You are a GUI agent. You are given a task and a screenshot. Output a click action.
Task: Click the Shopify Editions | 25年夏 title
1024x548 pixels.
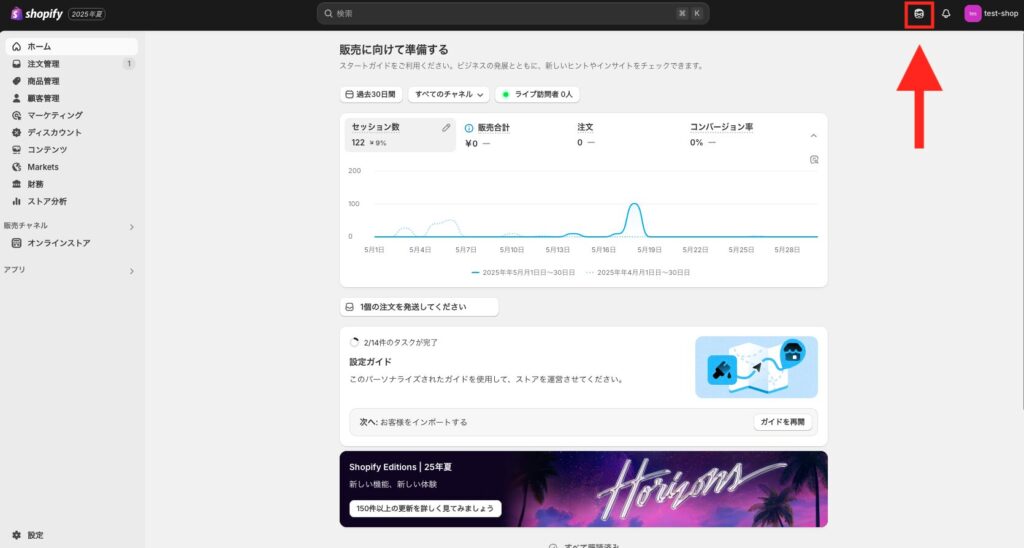[x=400, y=467]
